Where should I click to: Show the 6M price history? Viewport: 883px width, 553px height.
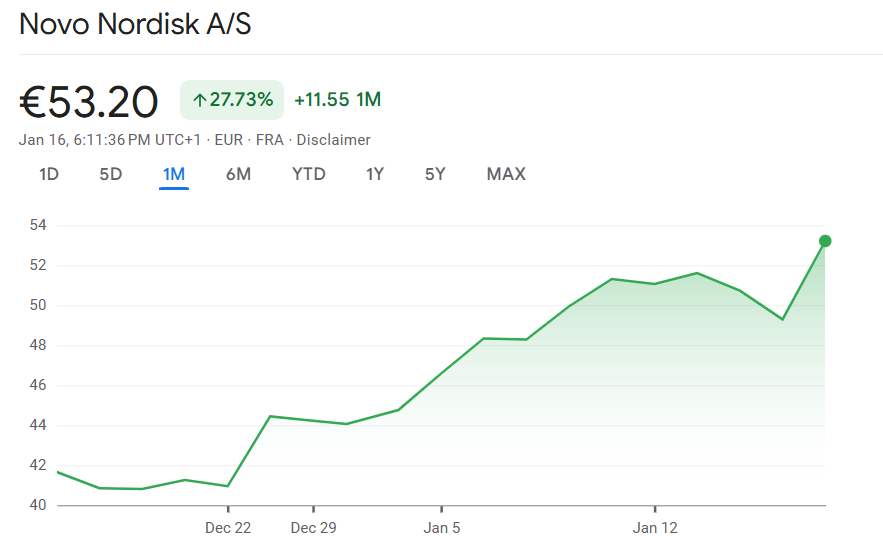point(238,174)
